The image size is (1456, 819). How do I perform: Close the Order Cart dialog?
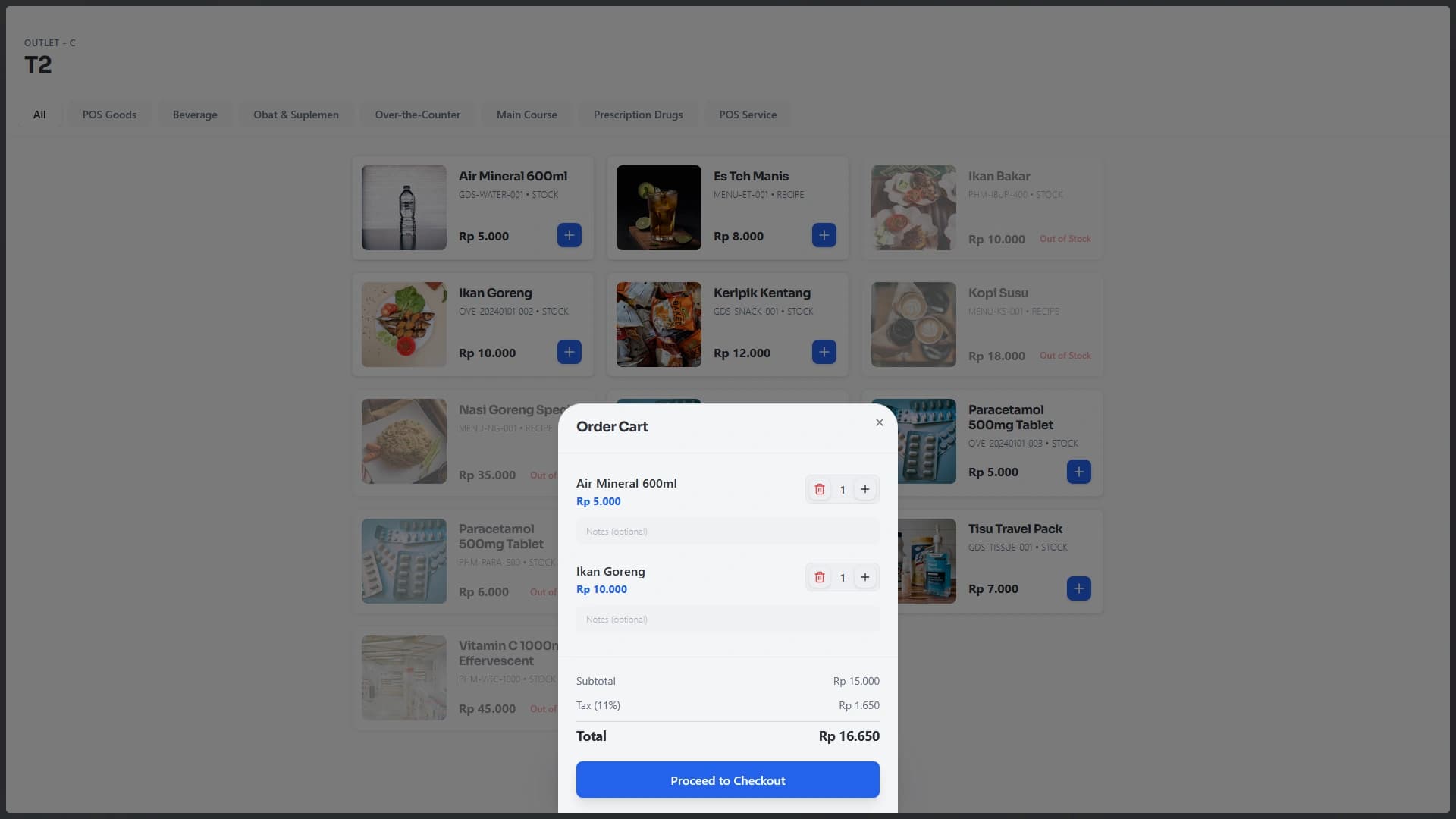pos(880,422)
